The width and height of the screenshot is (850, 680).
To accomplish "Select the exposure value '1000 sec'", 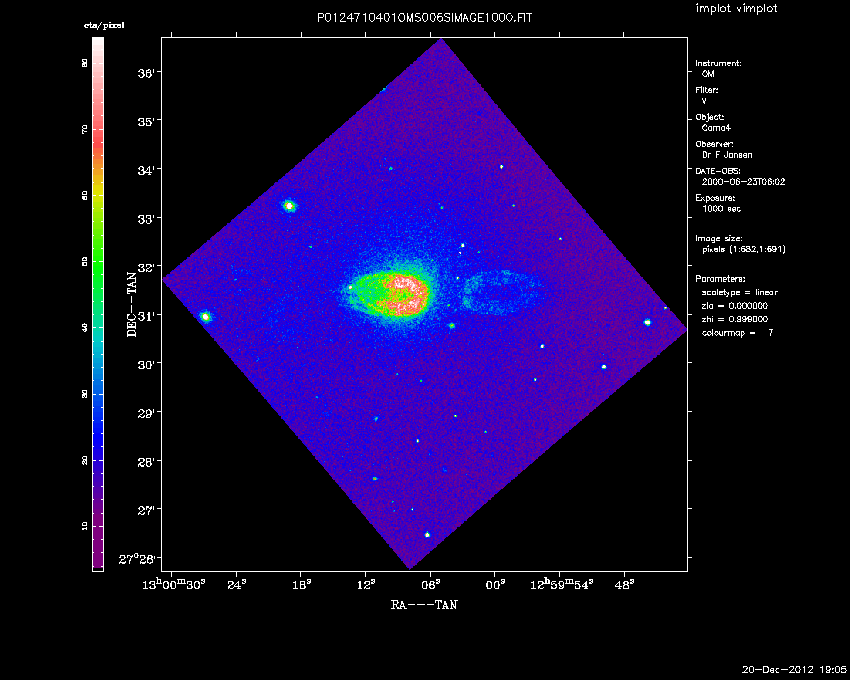I will click(722, 209).
